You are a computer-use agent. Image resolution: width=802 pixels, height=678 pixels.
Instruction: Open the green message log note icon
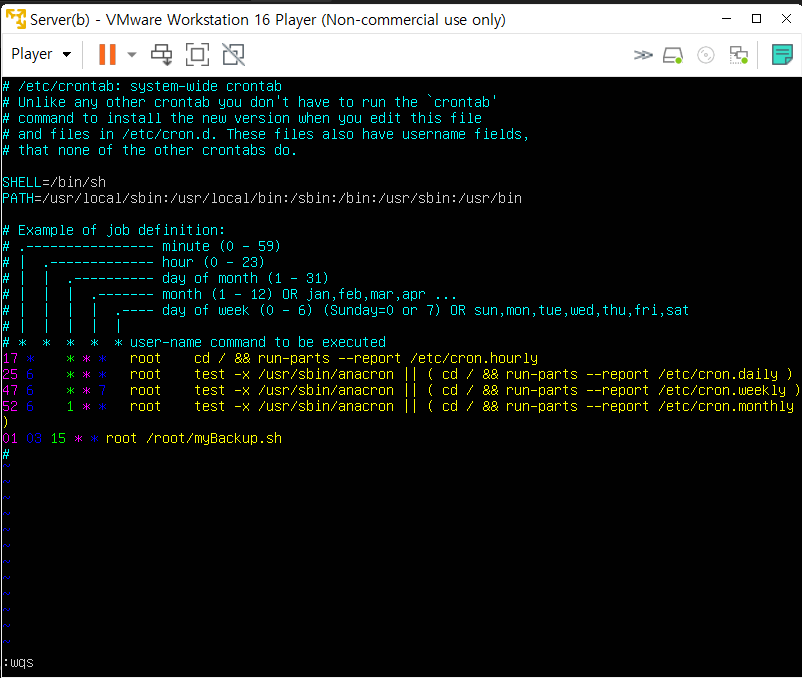pos(782,55)
